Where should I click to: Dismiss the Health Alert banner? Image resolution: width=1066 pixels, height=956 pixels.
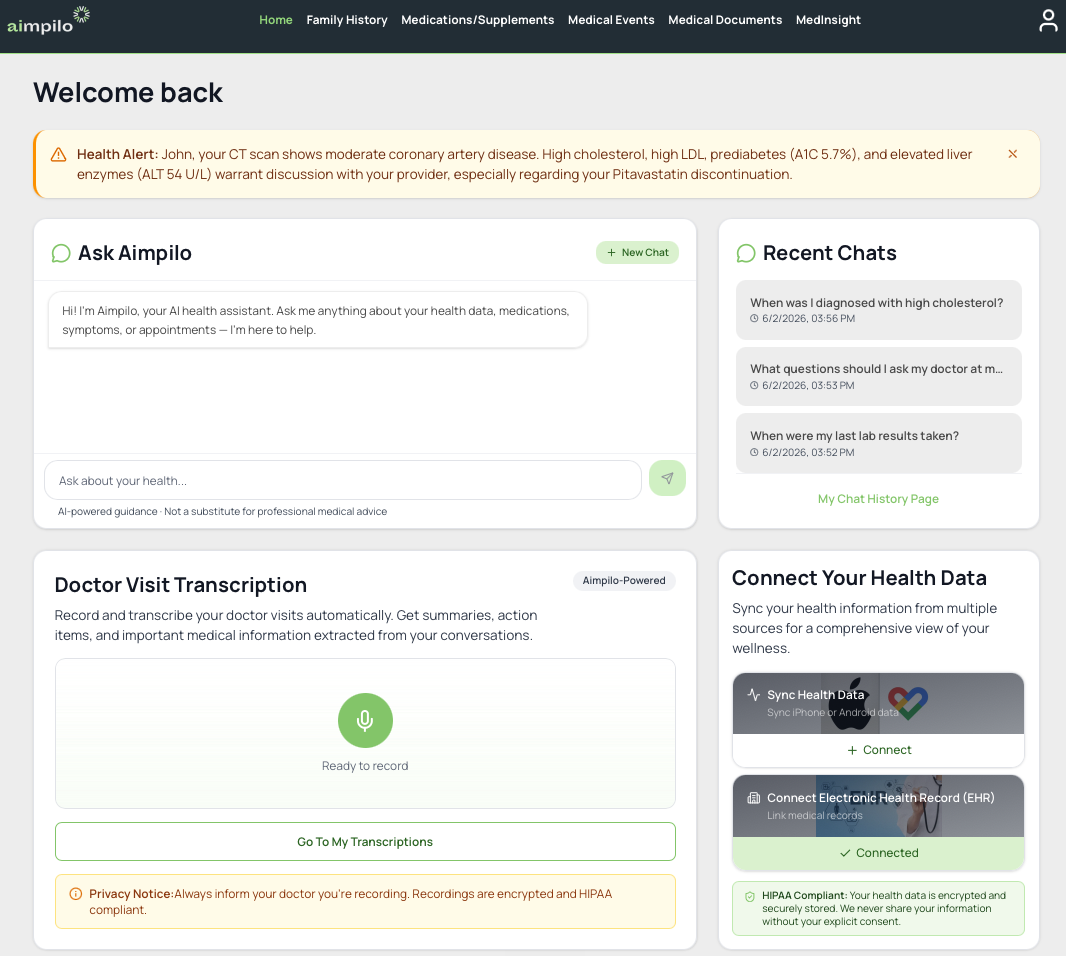[1012, 154]
